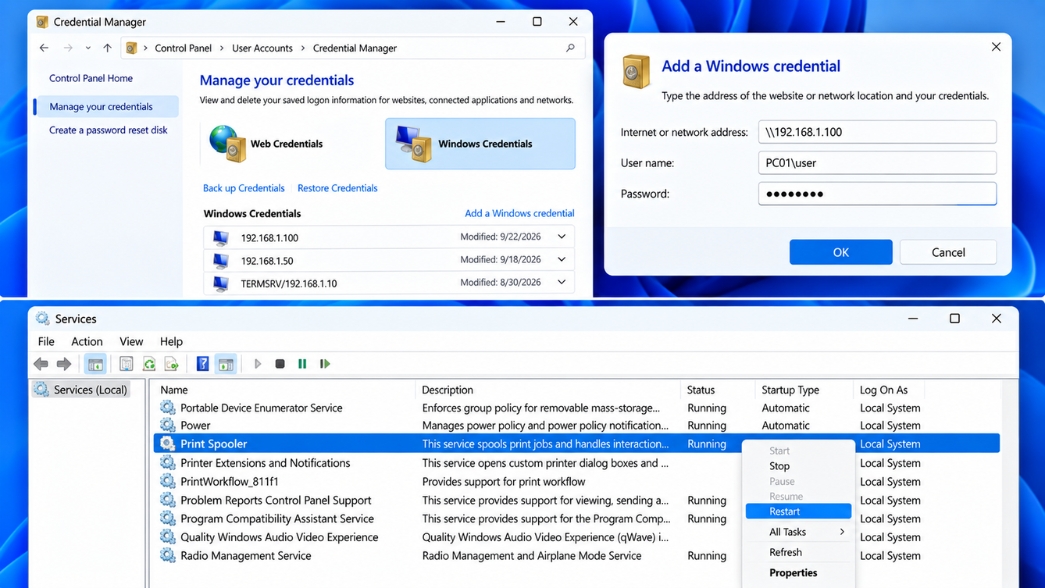Select Print Spooler service row

coord(576,443)
